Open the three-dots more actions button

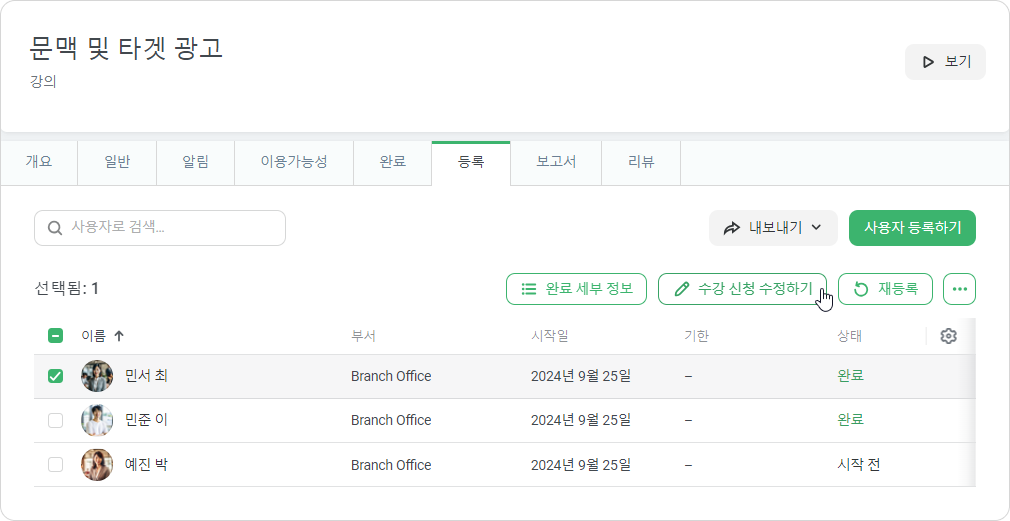tap(960, 289)
